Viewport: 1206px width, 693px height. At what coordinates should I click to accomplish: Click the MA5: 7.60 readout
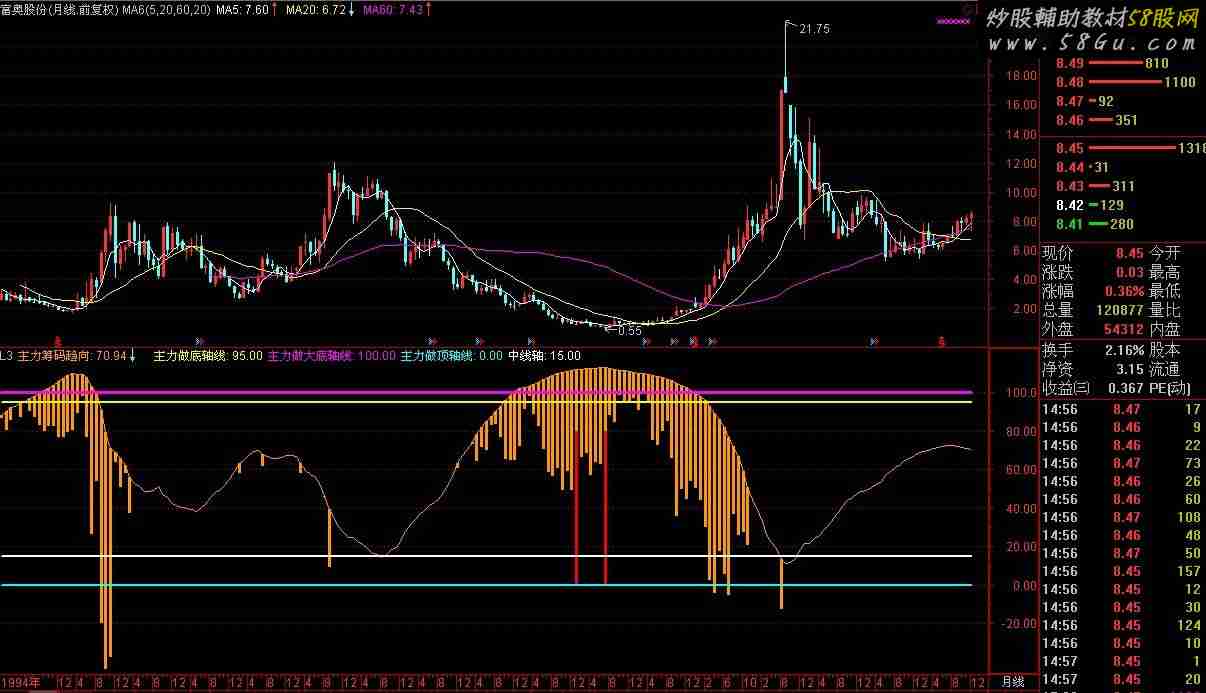point(242,9)
